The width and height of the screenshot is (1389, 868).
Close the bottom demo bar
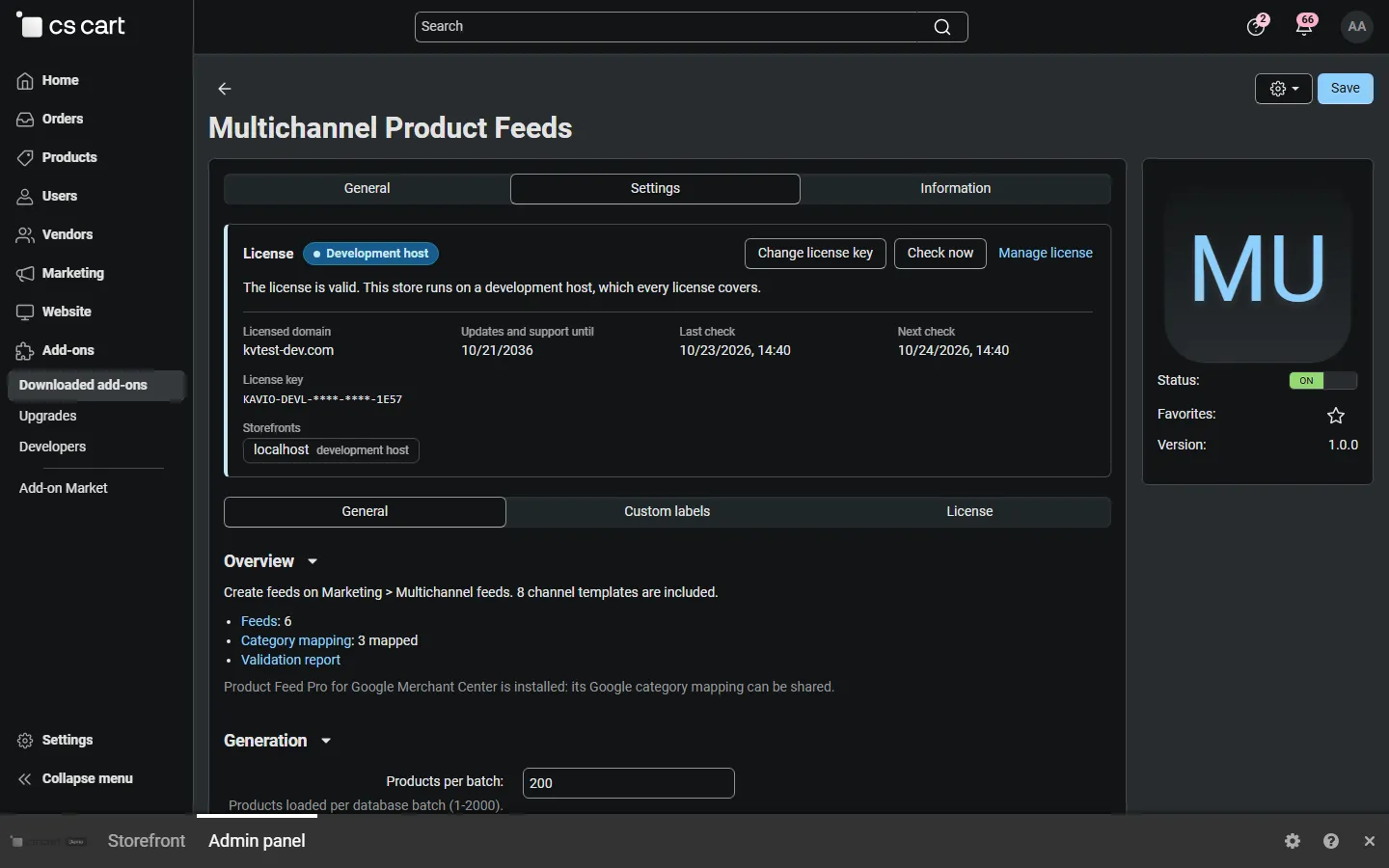click(x=1370, y=841)
